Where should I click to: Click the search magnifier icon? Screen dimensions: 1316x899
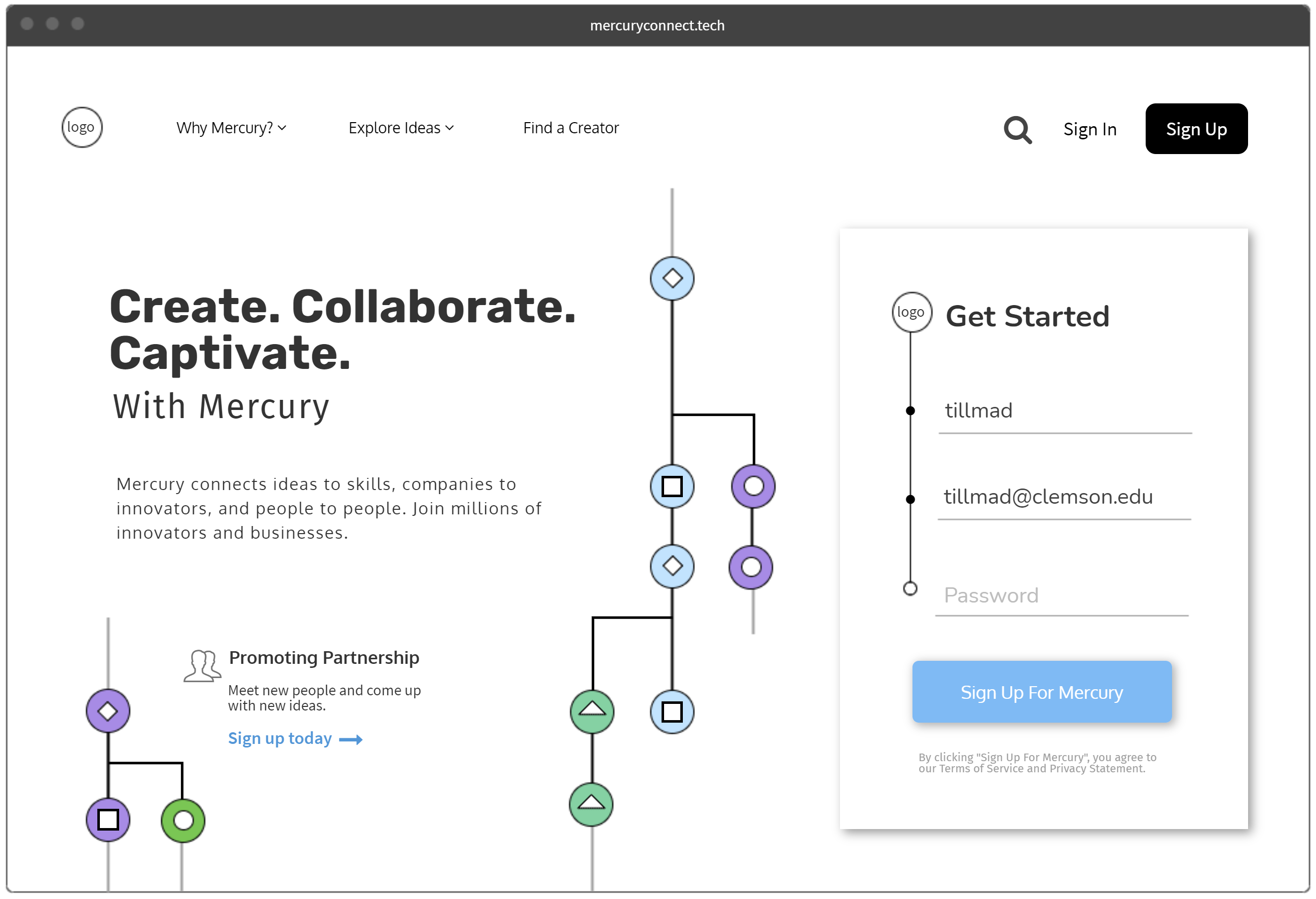tap(1017, 130)
